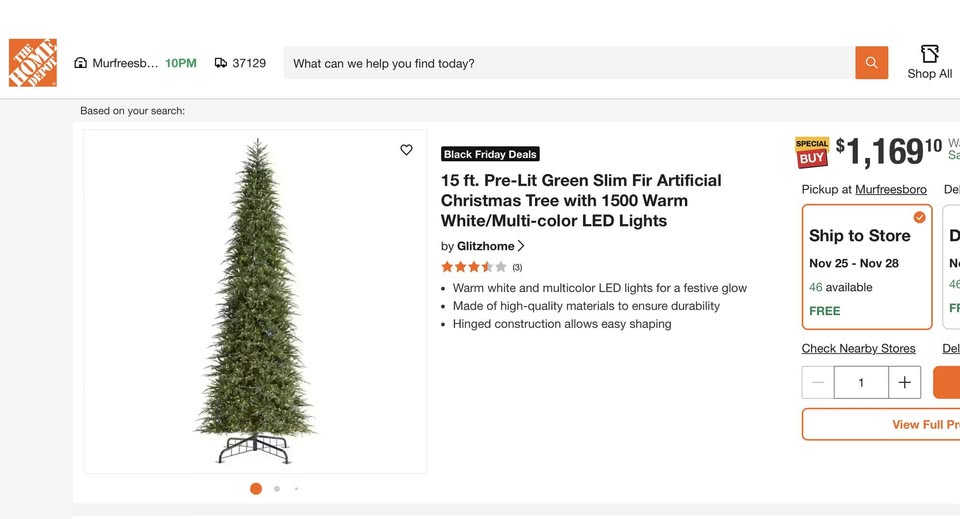The width and height of the screenshot is (960, 519).
Task: Click the Home Depot logo
Action: (x=33, y=63)
